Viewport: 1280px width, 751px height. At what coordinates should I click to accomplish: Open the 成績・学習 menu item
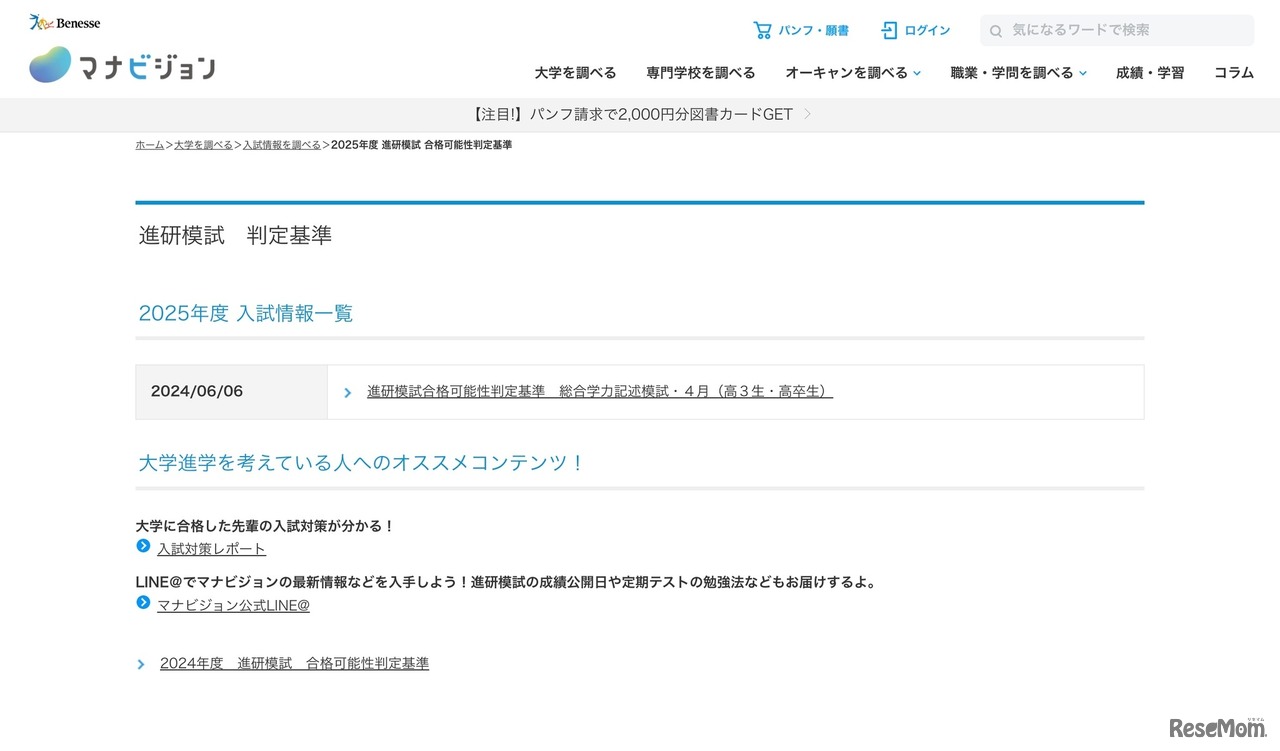tap(1149, 72)
